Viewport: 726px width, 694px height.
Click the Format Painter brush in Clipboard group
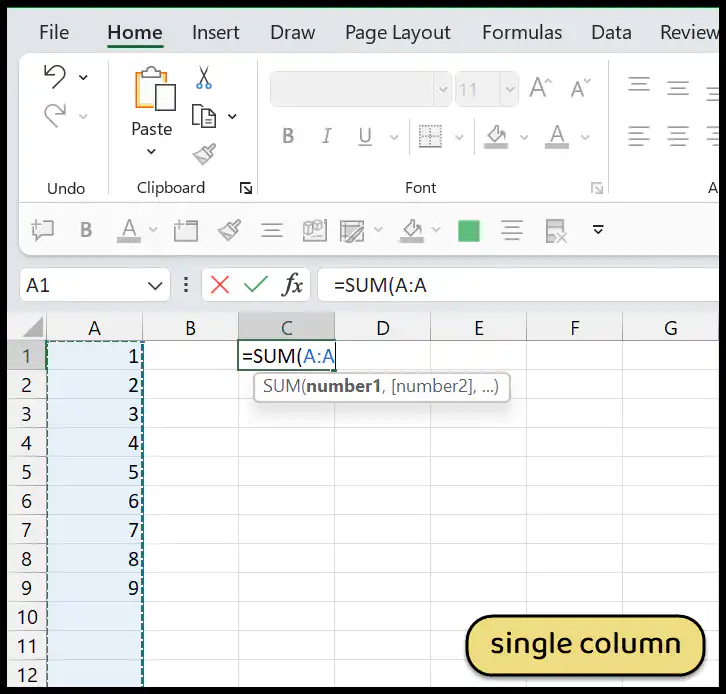pos(204,154)
